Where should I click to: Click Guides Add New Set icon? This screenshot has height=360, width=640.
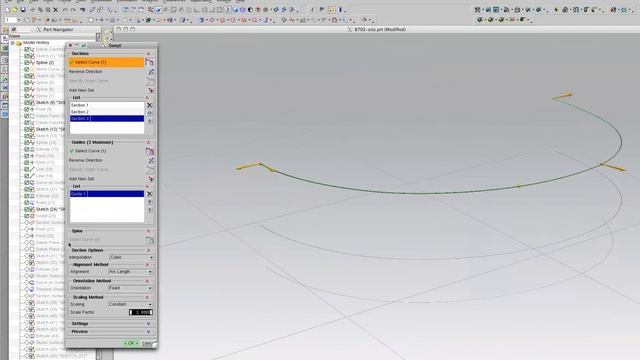pos(151,179)
